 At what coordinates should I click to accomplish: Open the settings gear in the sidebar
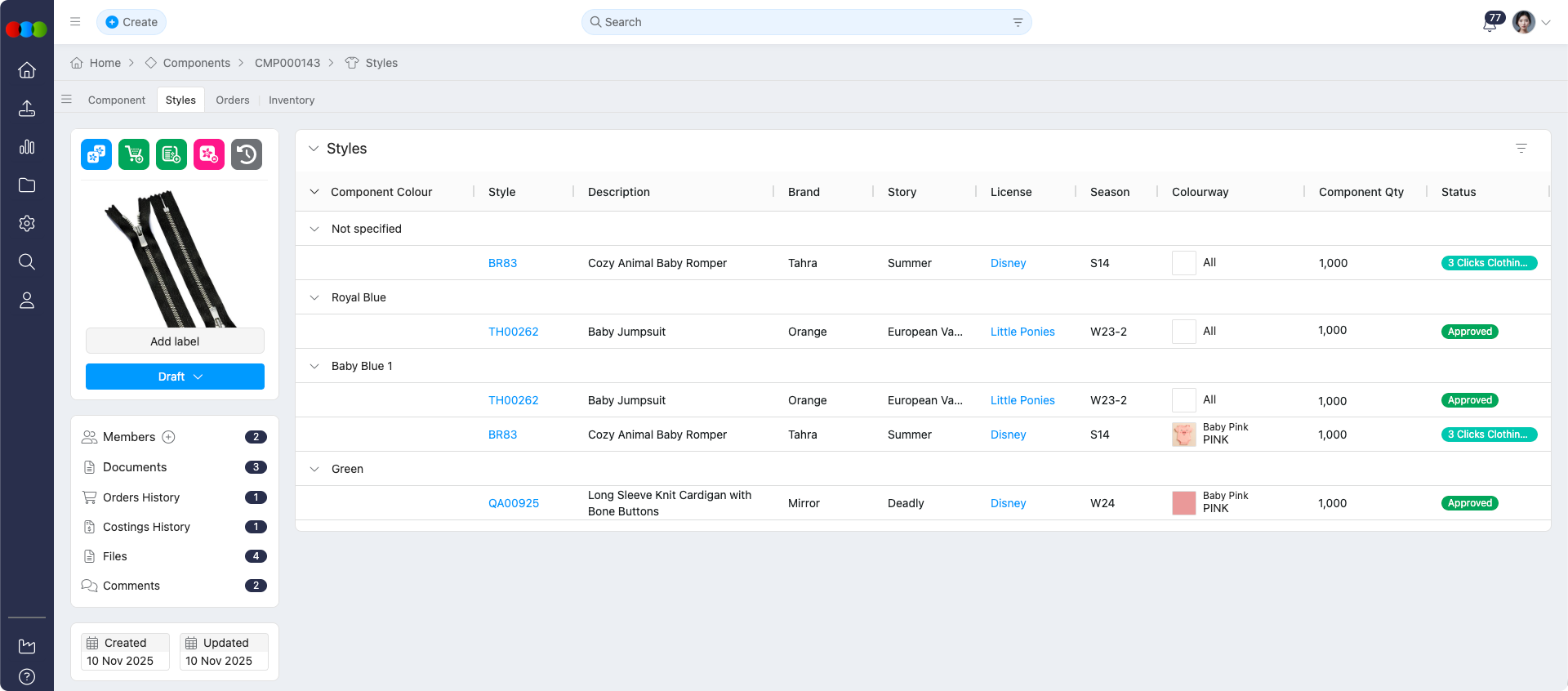pos(27,224)
